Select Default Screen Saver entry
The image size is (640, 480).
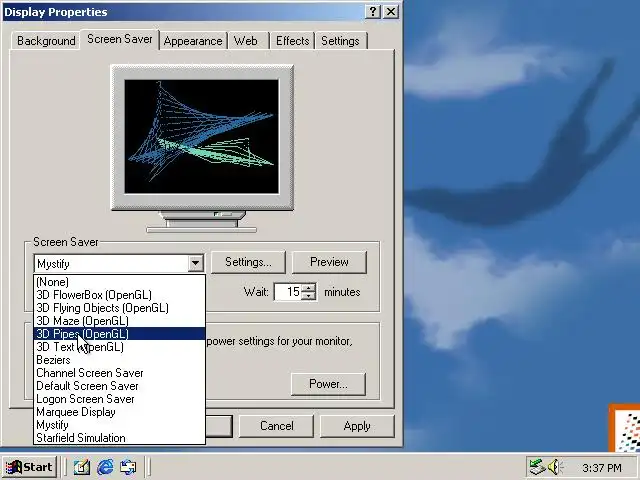(119, 386)
